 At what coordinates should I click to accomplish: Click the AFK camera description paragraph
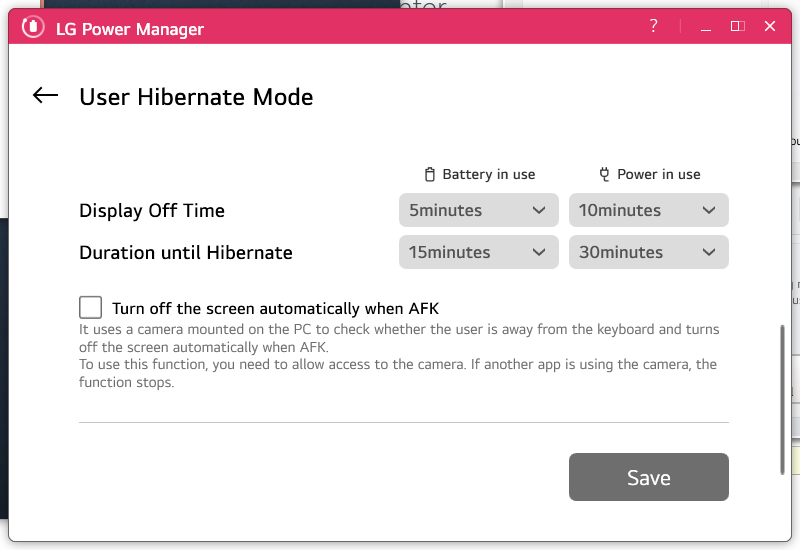[x=398, y=355]
